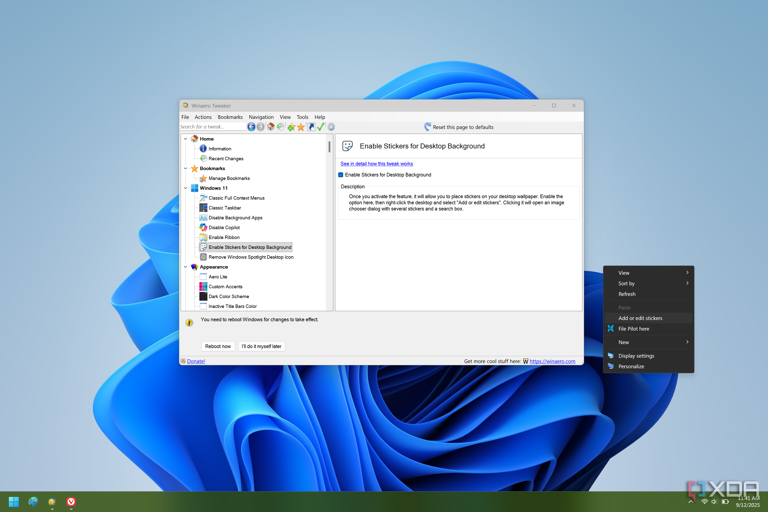Image resolution: width=768 pixels, height=512 pixels.
Task: Open the Tools menu
Action: point(302,117)
